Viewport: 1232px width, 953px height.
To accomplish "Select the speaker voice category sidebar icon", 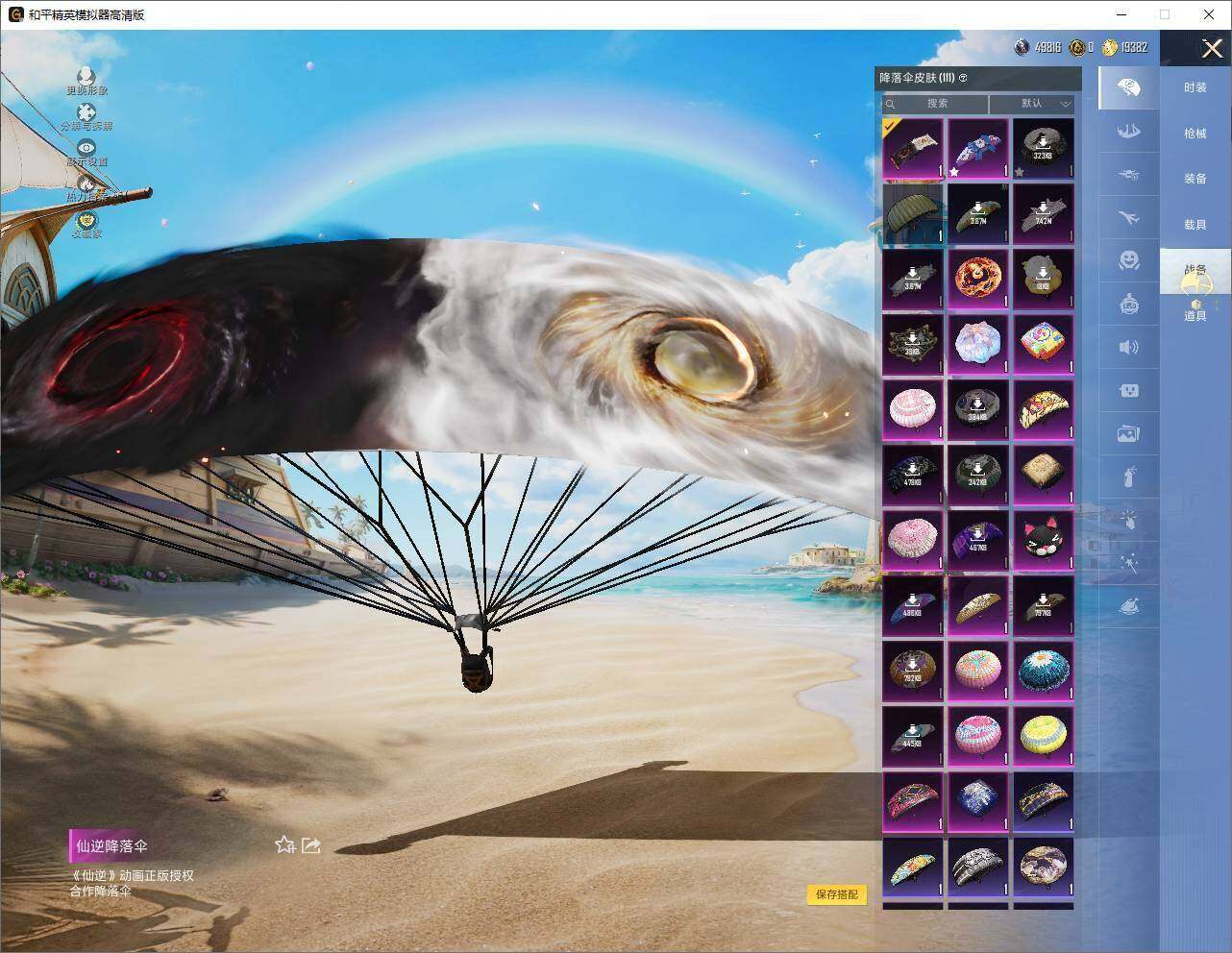I will 1129,347.
